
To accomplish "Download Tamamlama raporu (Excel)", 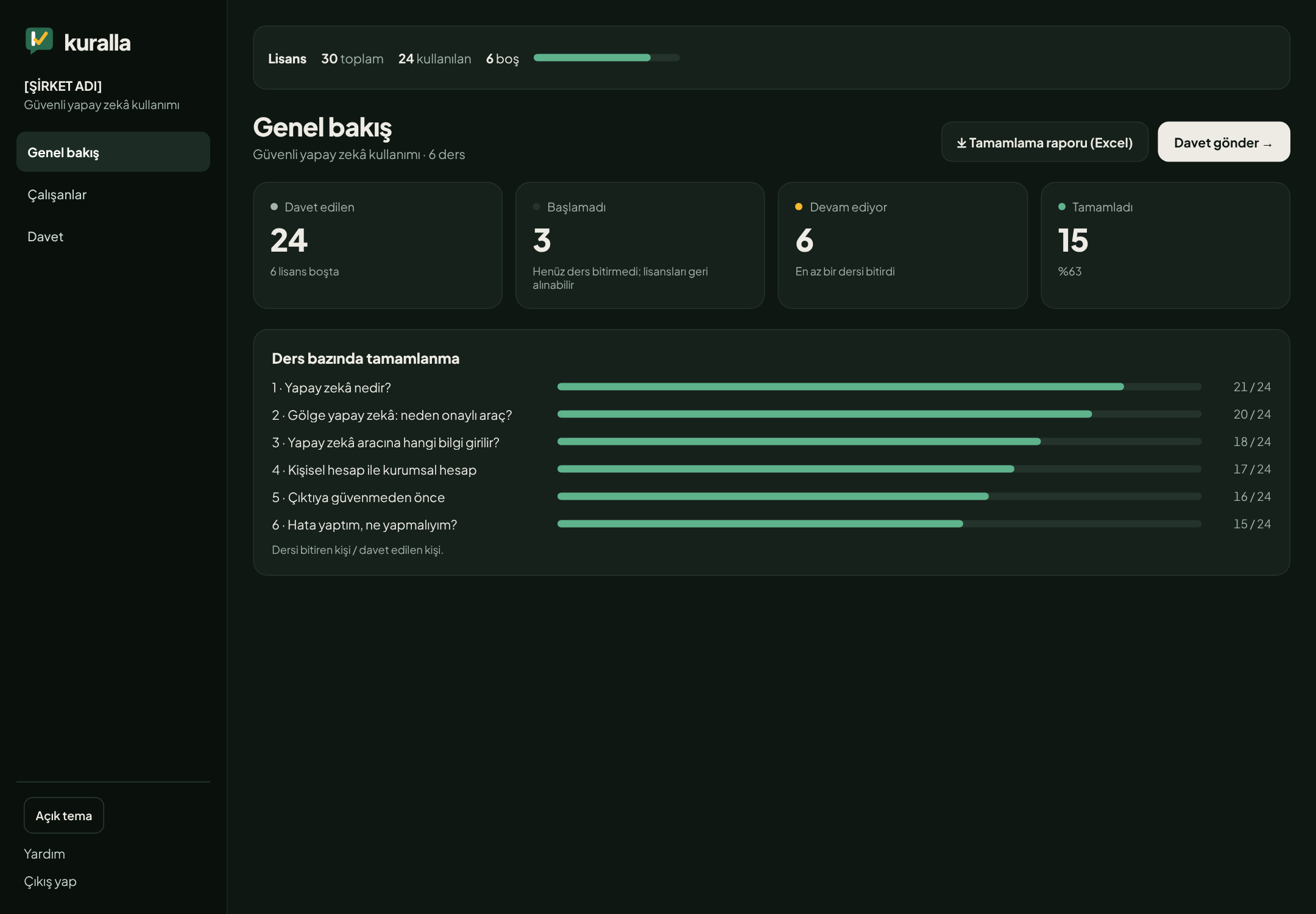I will (1044, 142).
